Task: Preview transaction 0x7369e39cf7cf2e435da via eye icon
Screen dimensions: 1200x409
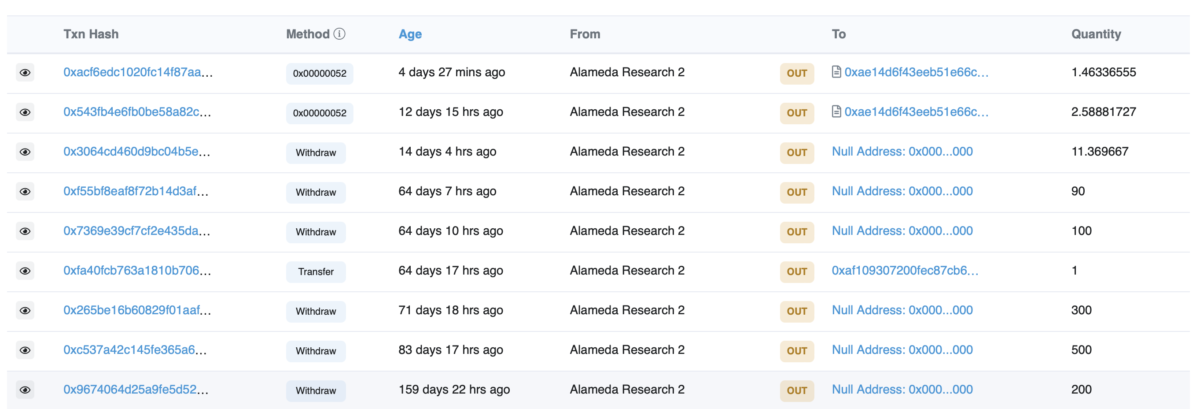Action: [25, 232]
